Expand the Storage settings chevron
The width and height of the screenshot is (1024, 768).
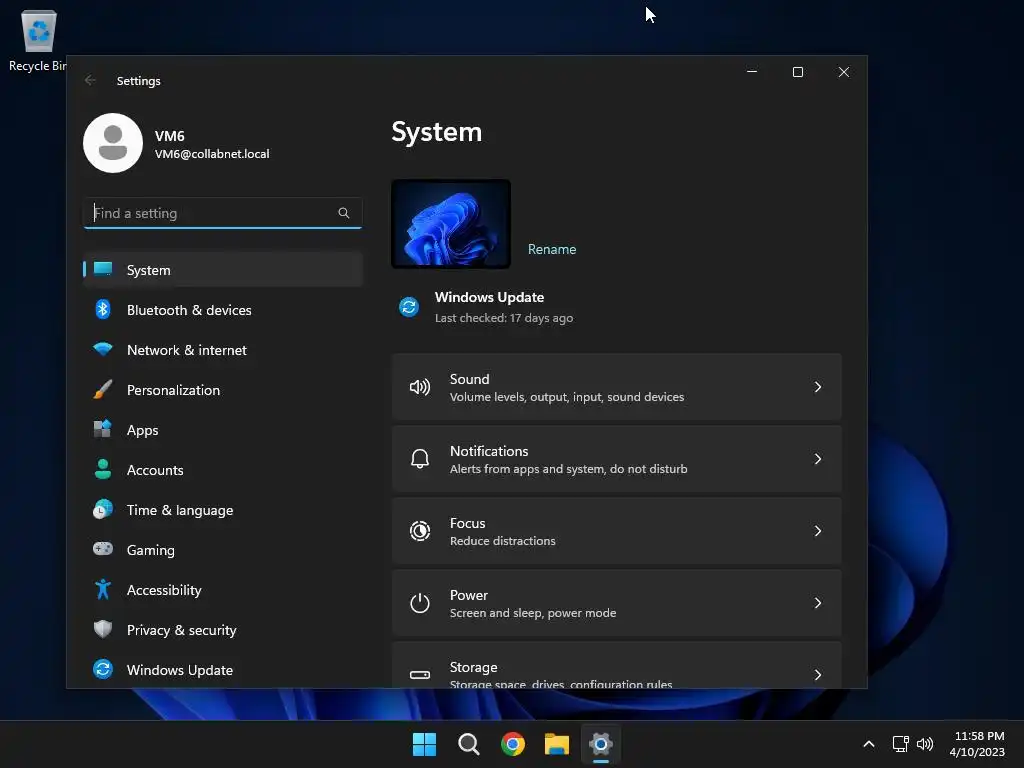click(818, 675)
